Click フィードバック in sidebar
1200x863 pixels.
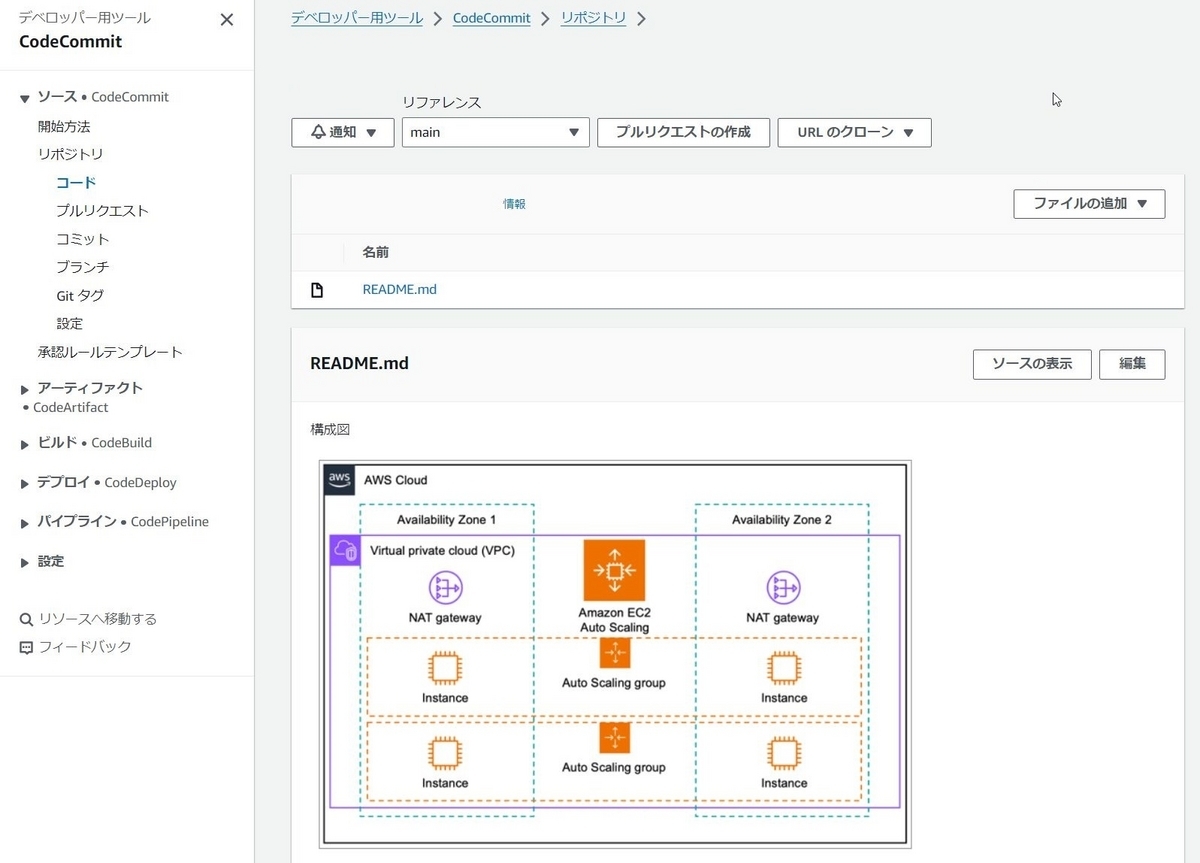pyautogui.click(x=85, y=647)
